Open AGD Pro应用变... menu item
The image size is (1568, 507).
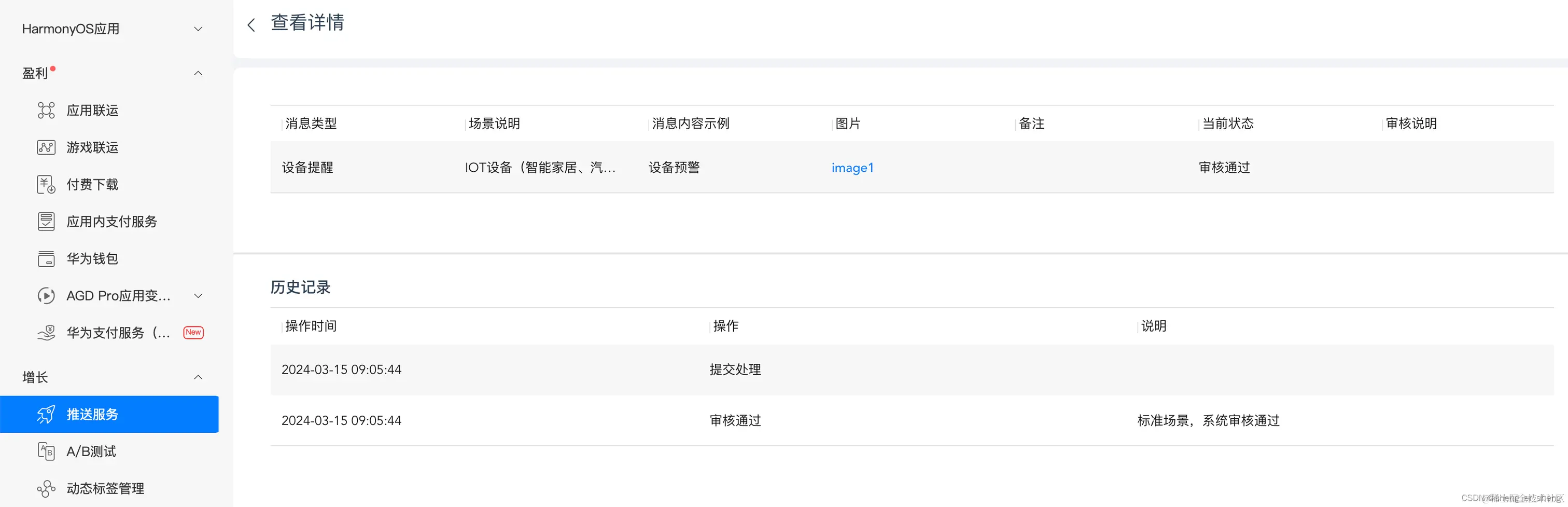[119, 296]
